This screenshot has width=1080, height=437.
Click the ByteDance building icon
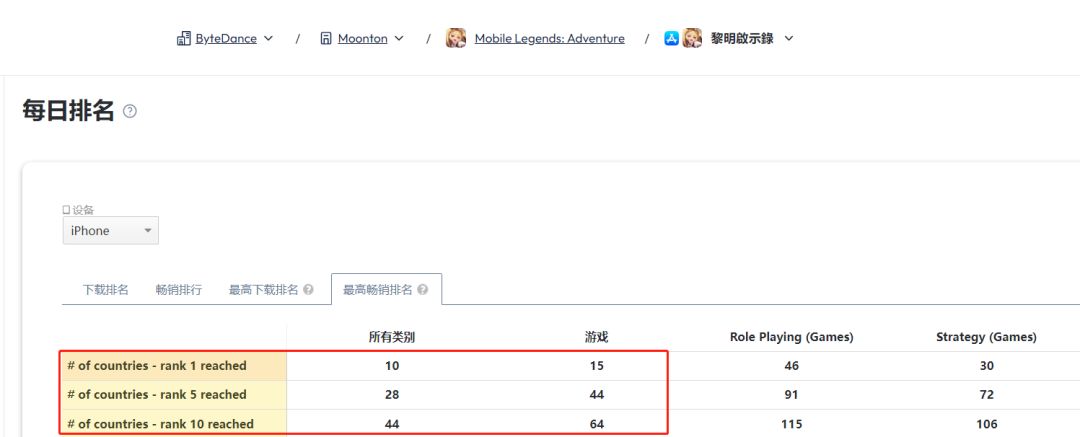[184, 39]
